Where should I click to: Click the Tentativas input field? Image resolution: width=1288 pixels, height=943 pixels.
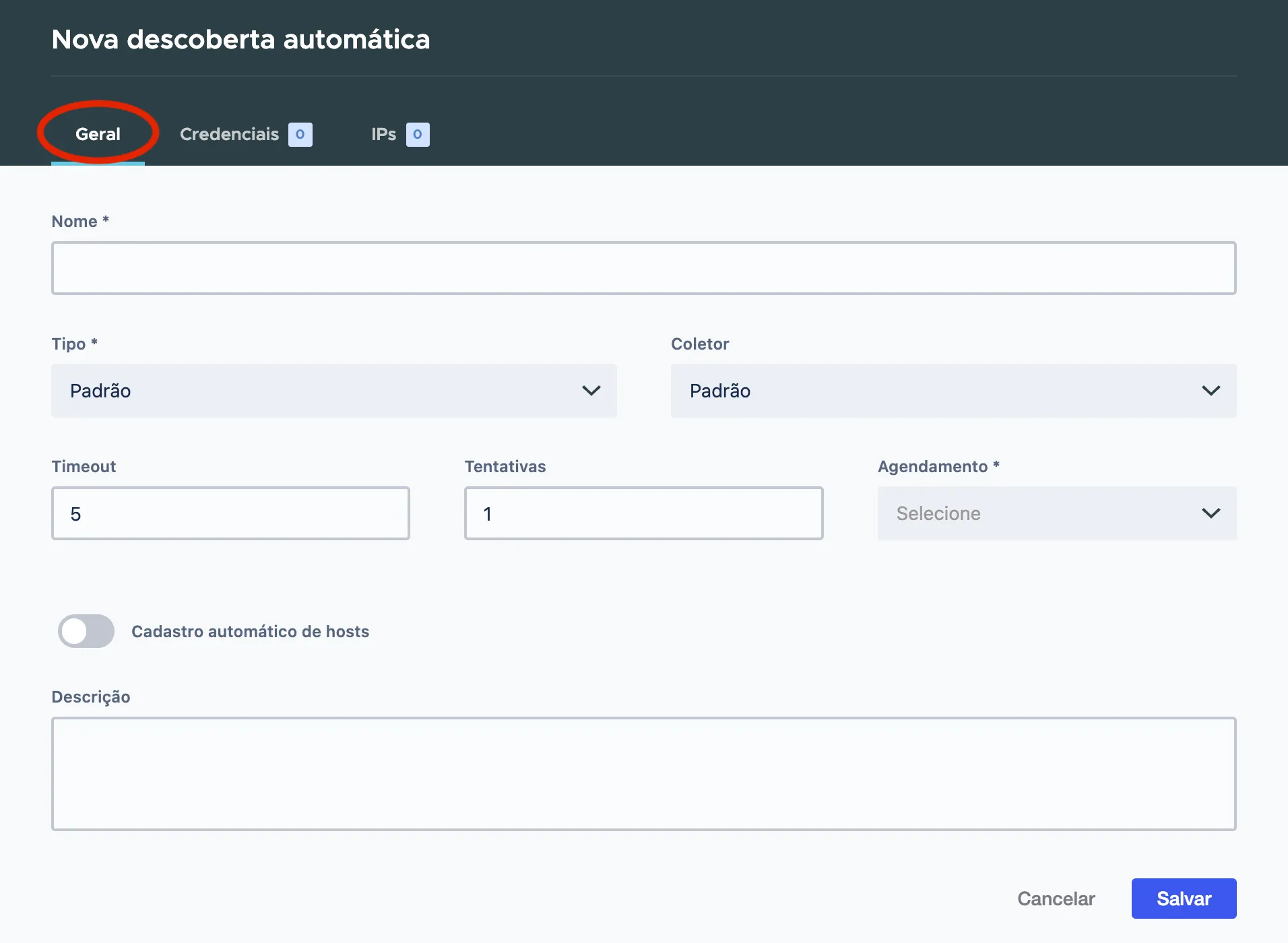point(643,513)
